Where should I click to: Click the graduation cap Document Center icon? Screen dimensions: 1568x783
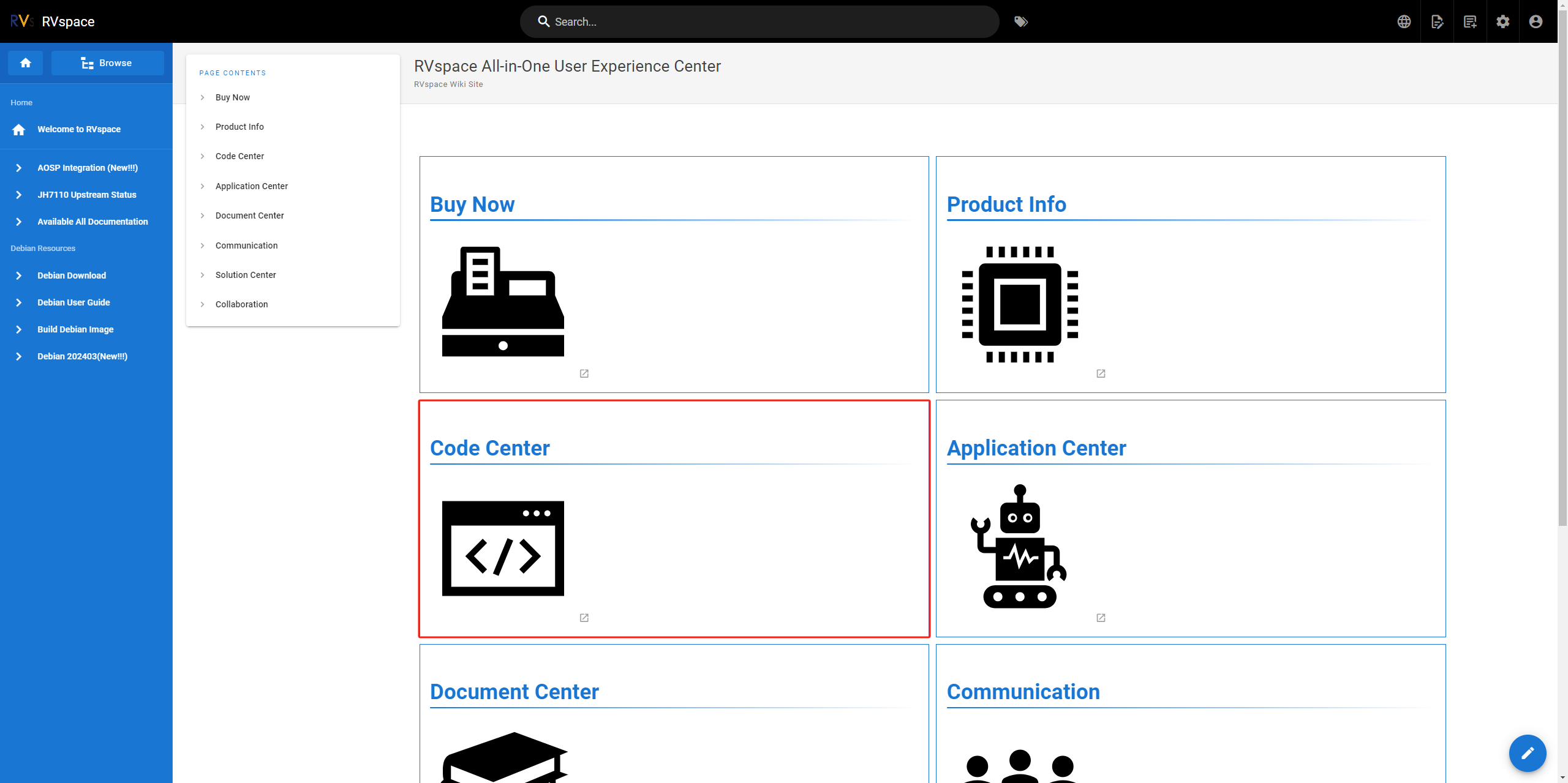tap(505, 757)
